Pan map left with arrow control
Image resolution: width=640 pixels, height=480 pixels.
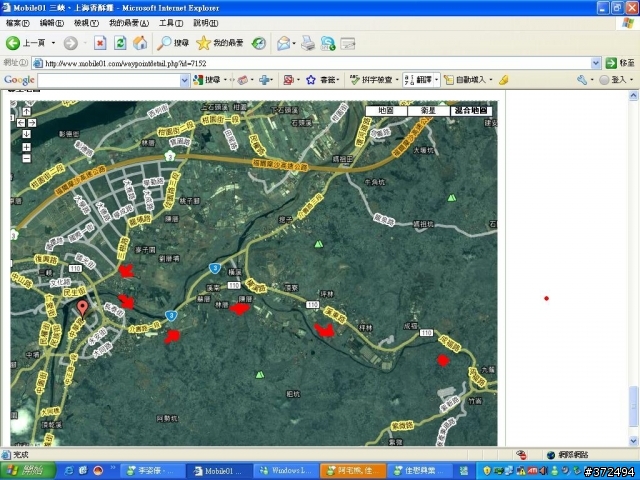21,122
